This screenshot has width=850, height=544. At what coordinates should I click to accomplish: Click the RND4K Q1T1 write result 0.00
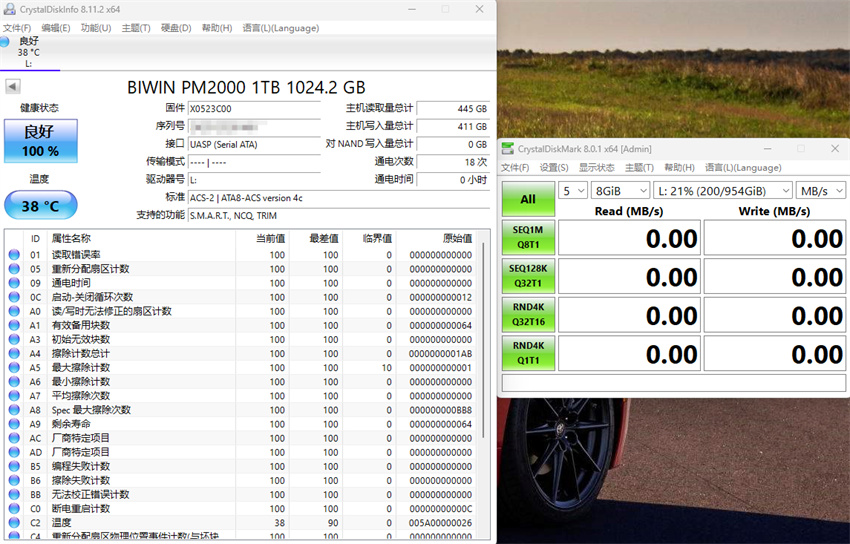pyautogui.click(x=775, y=353)
